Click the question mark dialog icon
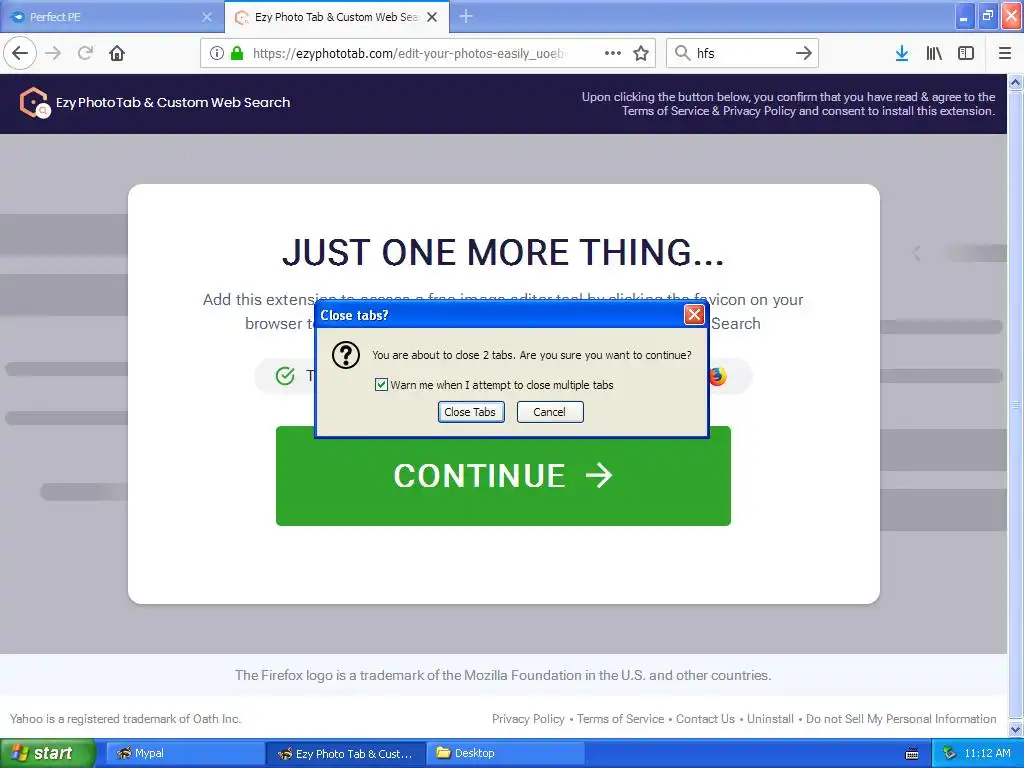This screenshot has height=768, width=1024. point(345,355)
